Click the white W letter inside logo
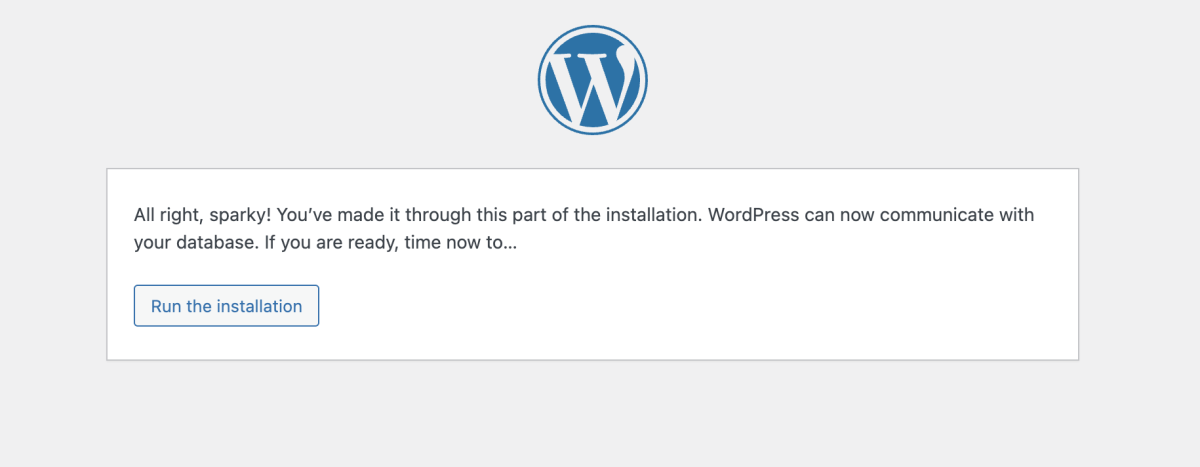The height and width of the screenshot is (467, 1200). click(593, 81)
